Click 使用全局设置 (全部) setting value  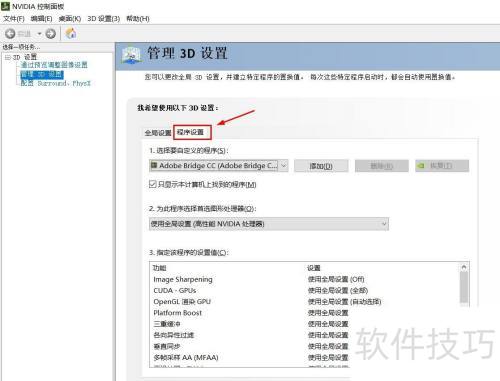pyautogui.click(x=338, y=290)
